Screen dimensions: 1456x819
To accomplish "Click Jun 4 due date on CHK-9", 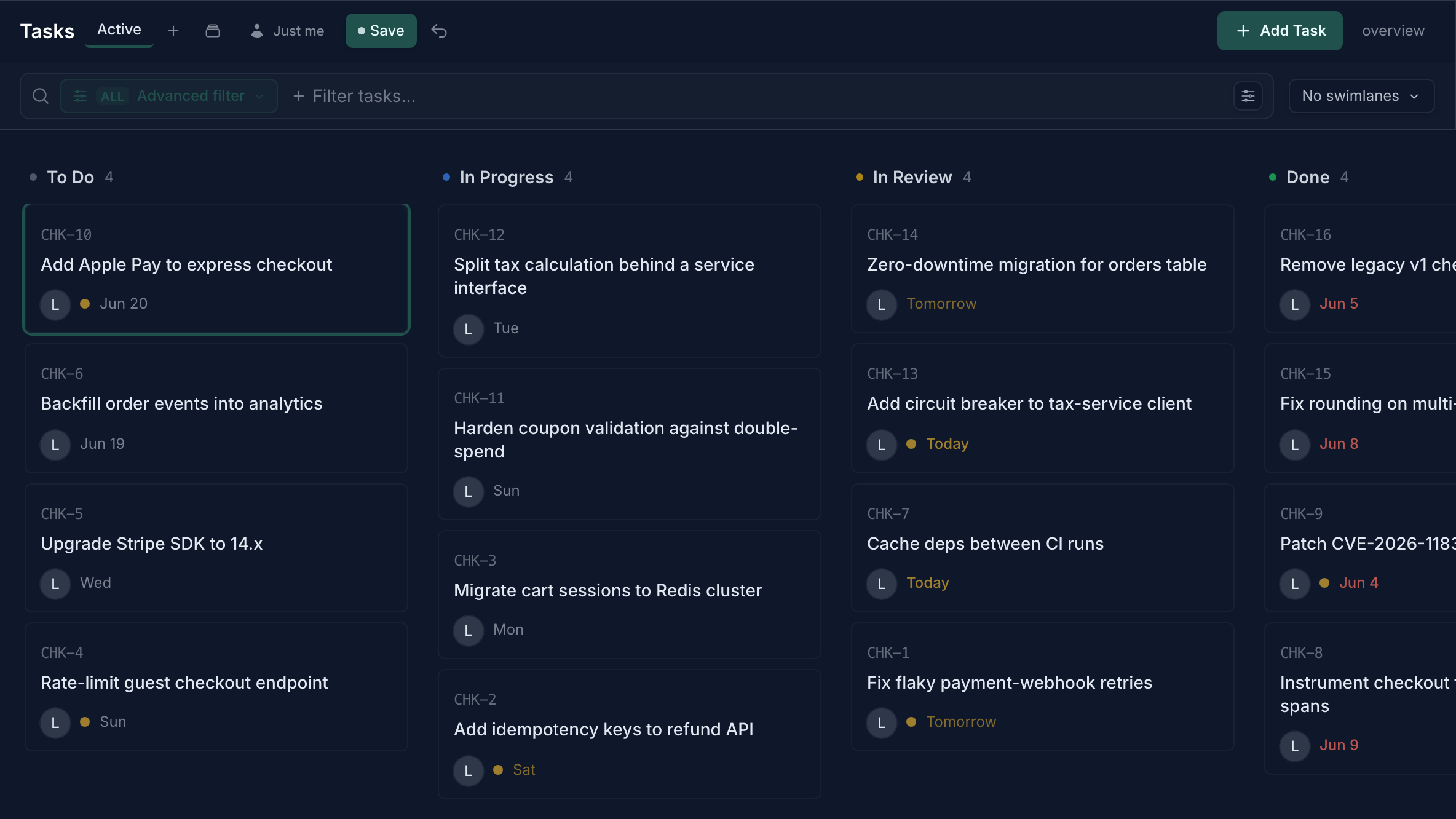I will coord(1359,583).
